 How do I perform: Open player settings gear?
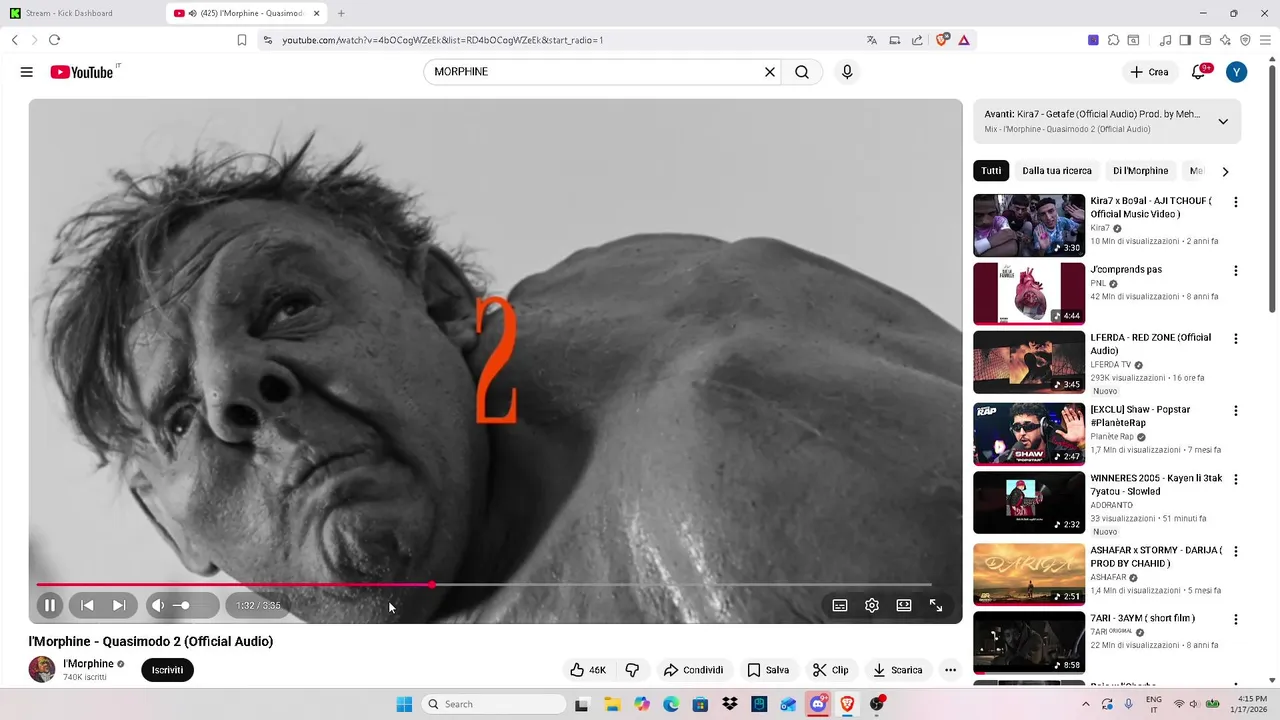tap(872, 605)
